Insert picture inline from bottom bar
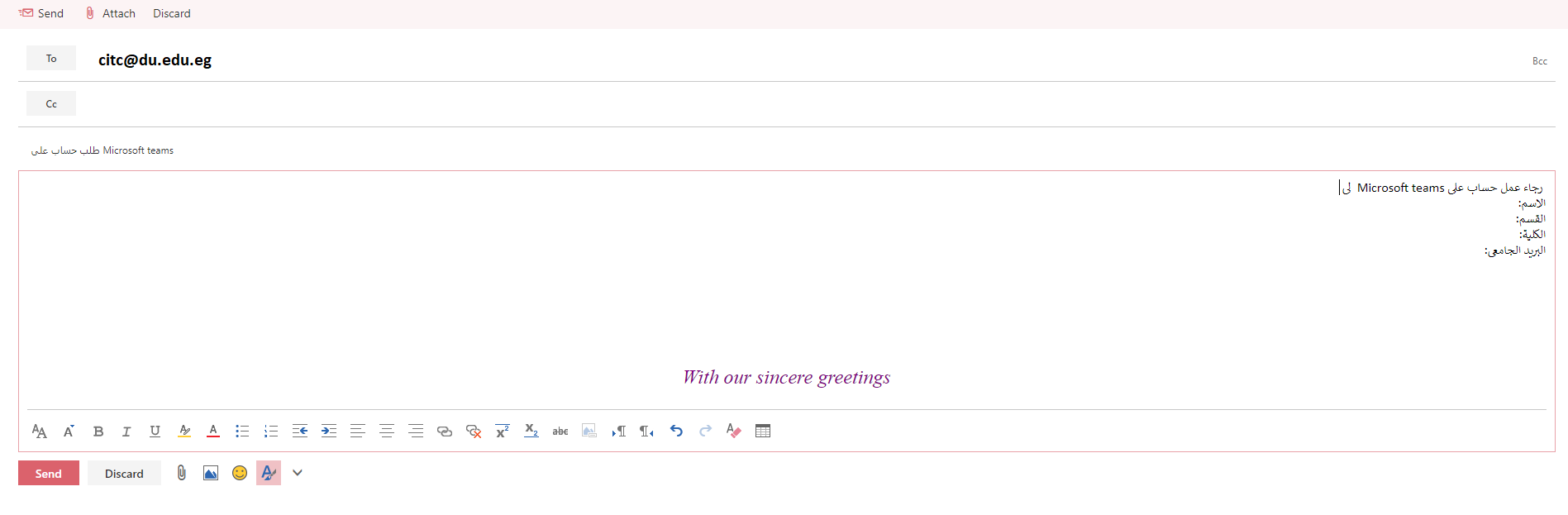 211,473
